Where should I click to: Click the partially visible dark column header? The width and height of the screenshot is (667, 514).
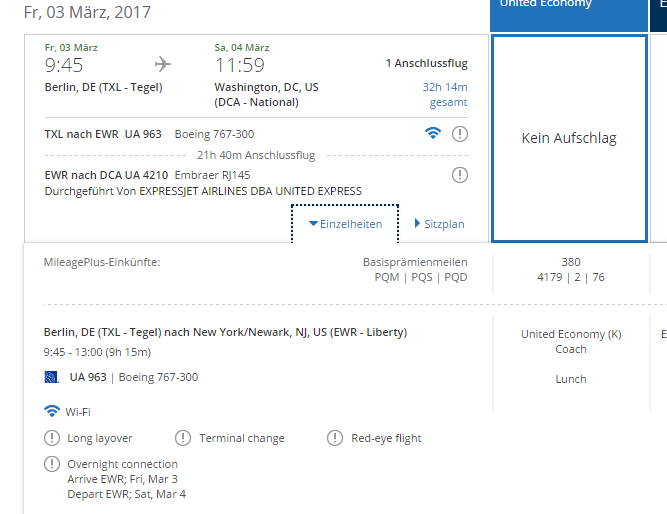coord(658,13)
